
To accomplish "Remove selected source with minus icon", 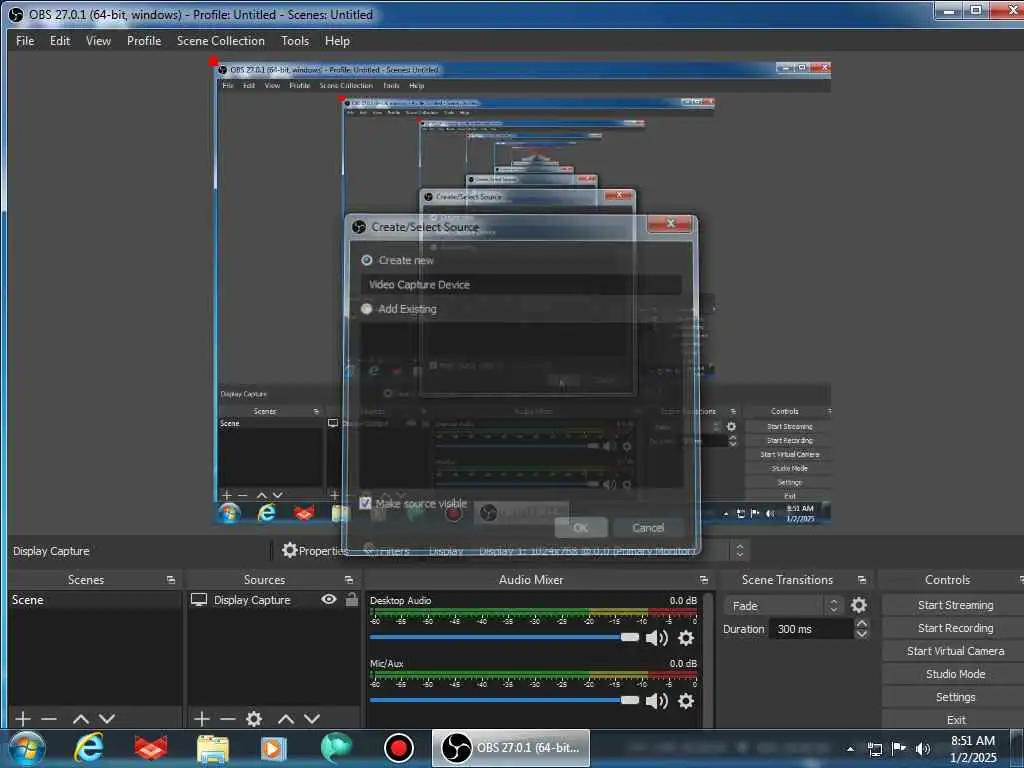I will 228,719.
